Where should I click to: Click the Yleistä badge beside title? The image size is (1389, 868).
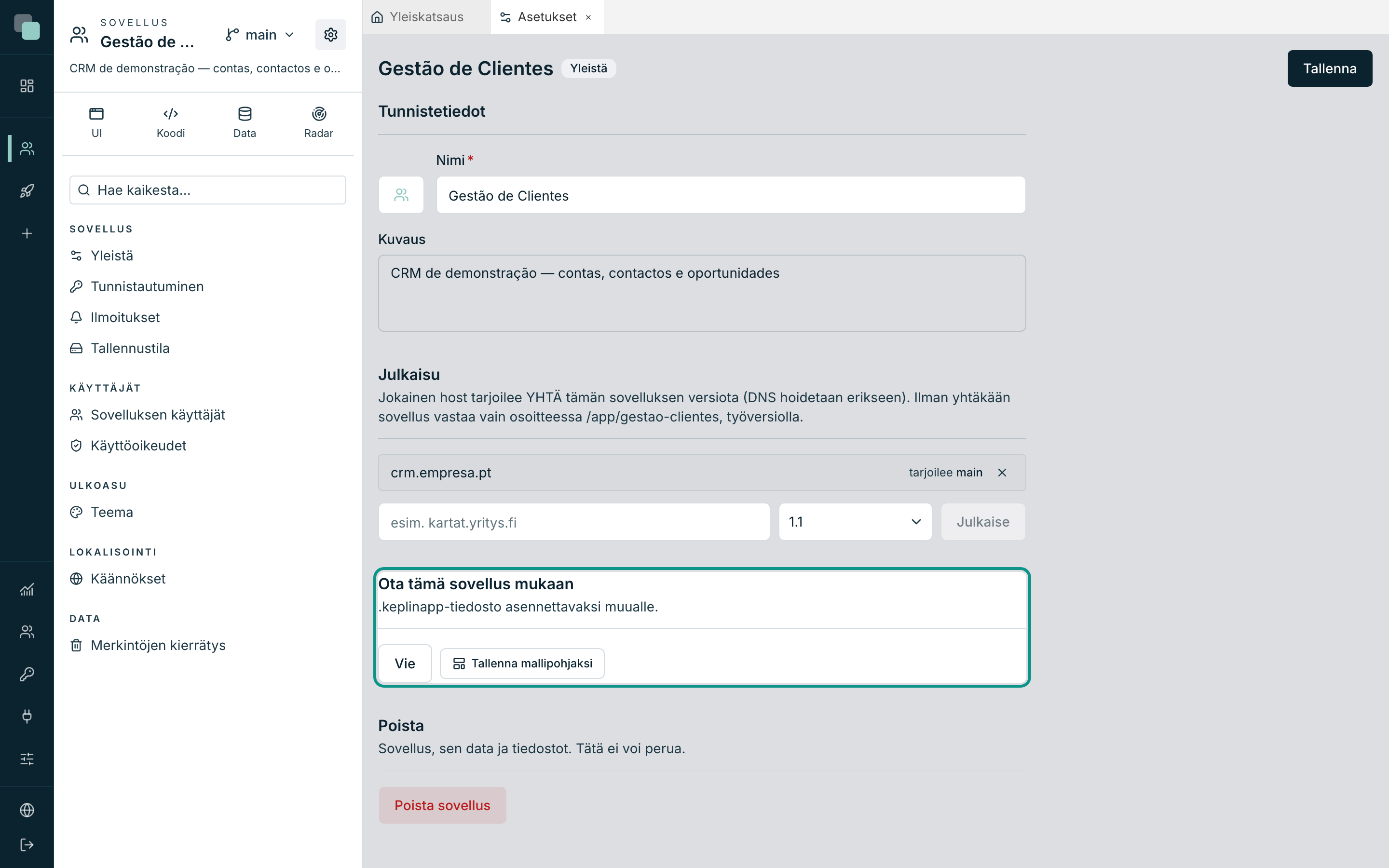[588, 68]
